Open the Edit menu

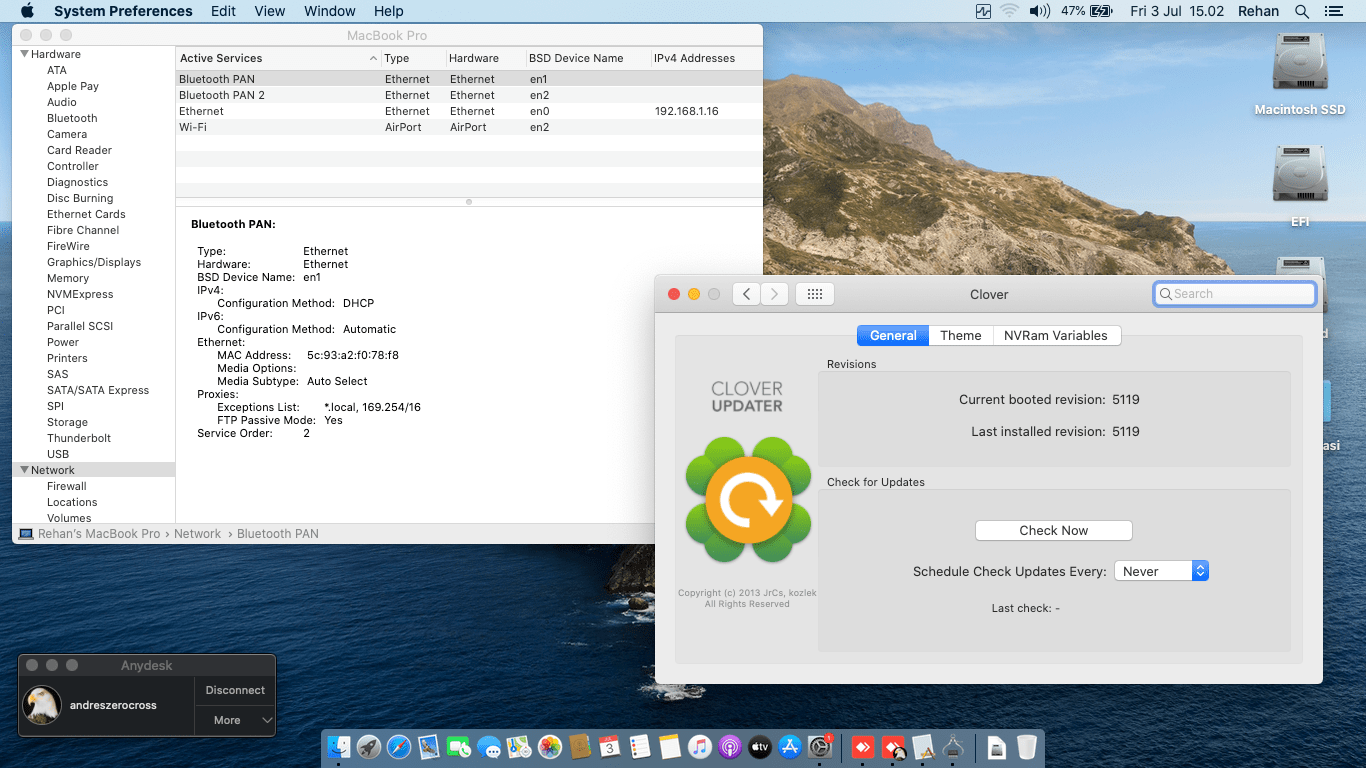(224, 11)
